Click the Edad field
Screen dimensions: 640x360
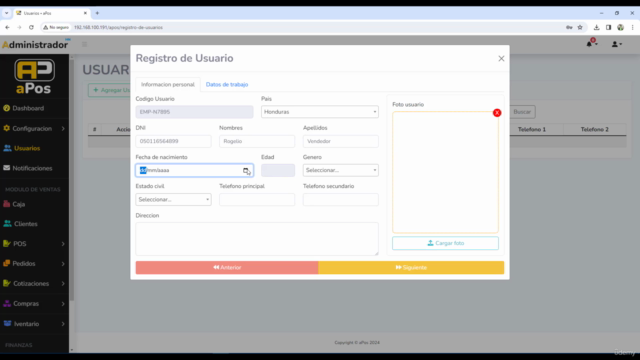[278, 170]
